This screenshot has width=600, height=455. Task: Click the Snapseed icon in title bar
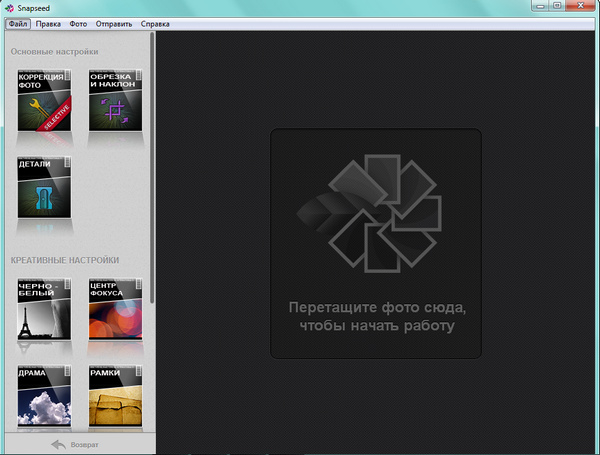click(x=9, y=7)
